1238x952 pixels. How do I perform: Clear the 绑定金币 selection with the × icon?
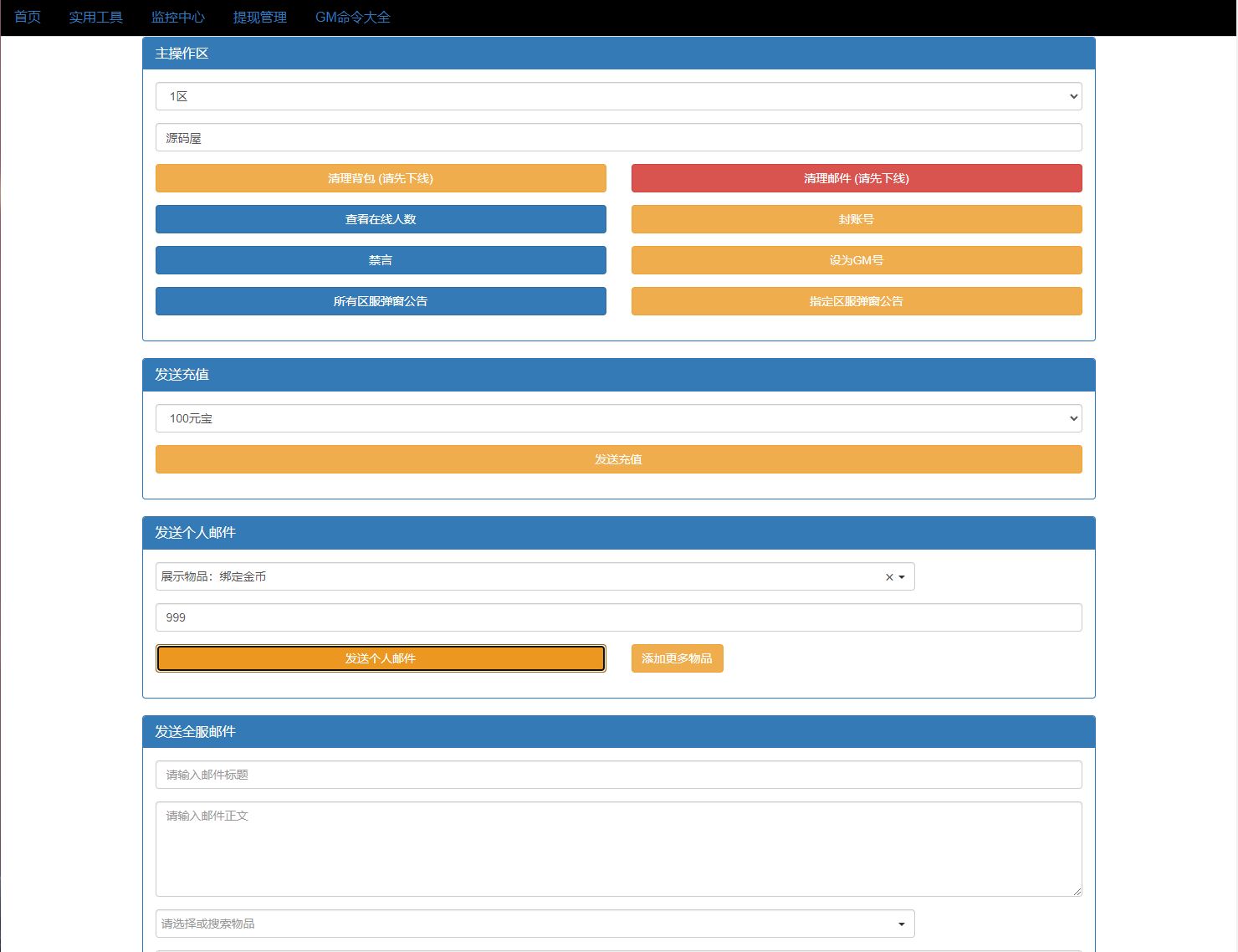(x=889, y=577)
